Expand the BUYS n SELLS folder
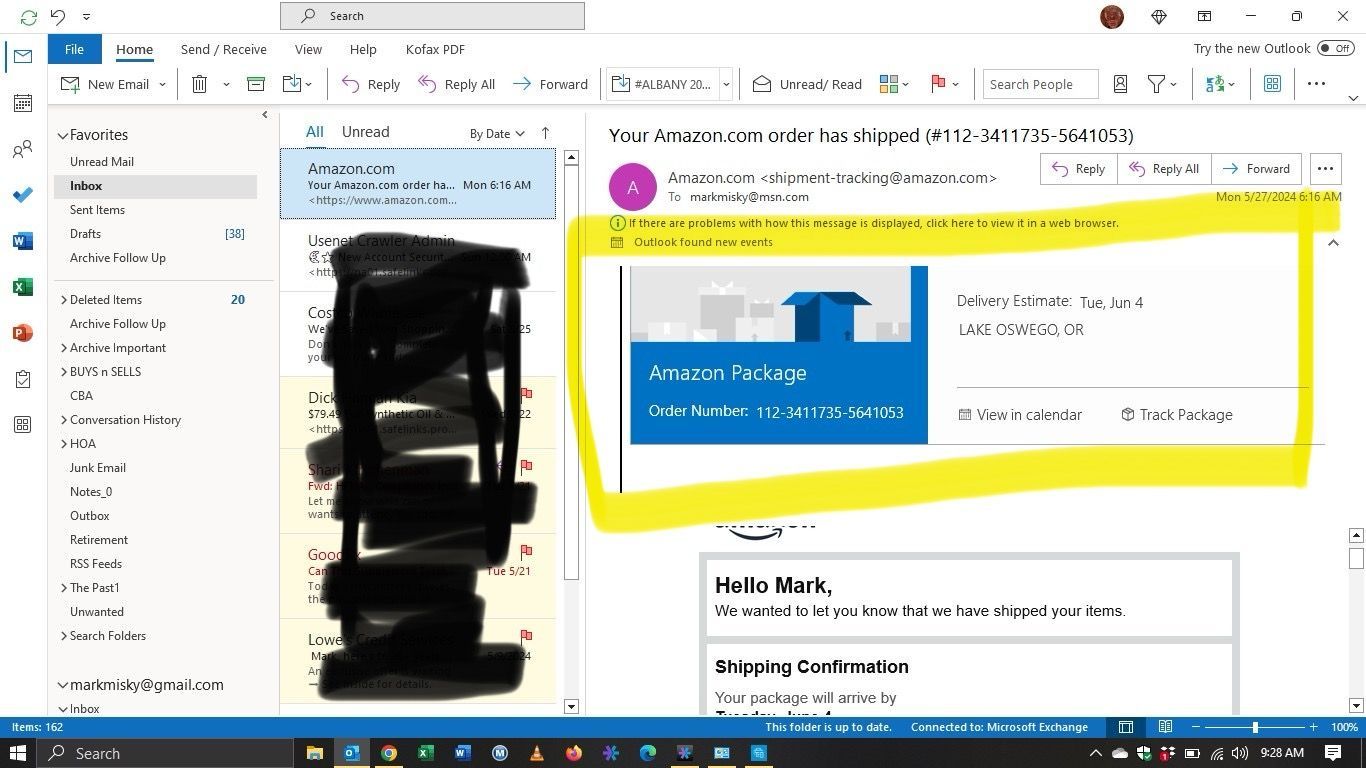 pyautogui.click(x=64, y=372)
